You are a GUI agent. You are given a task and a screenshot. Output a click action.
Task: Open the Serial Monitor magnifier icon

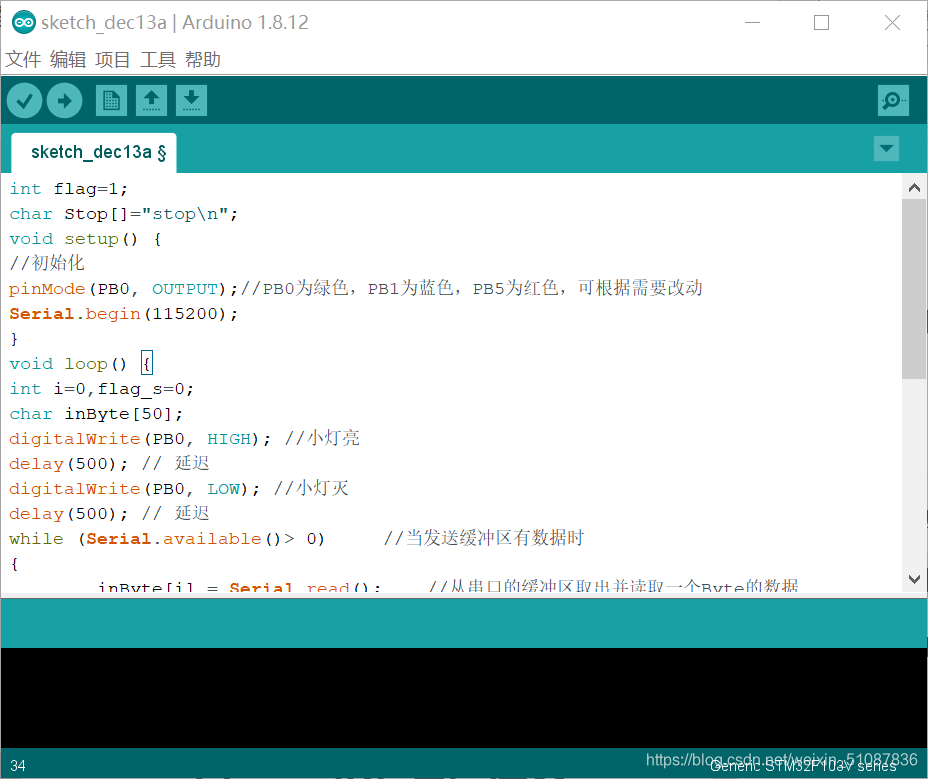click(x=893, y=100)
